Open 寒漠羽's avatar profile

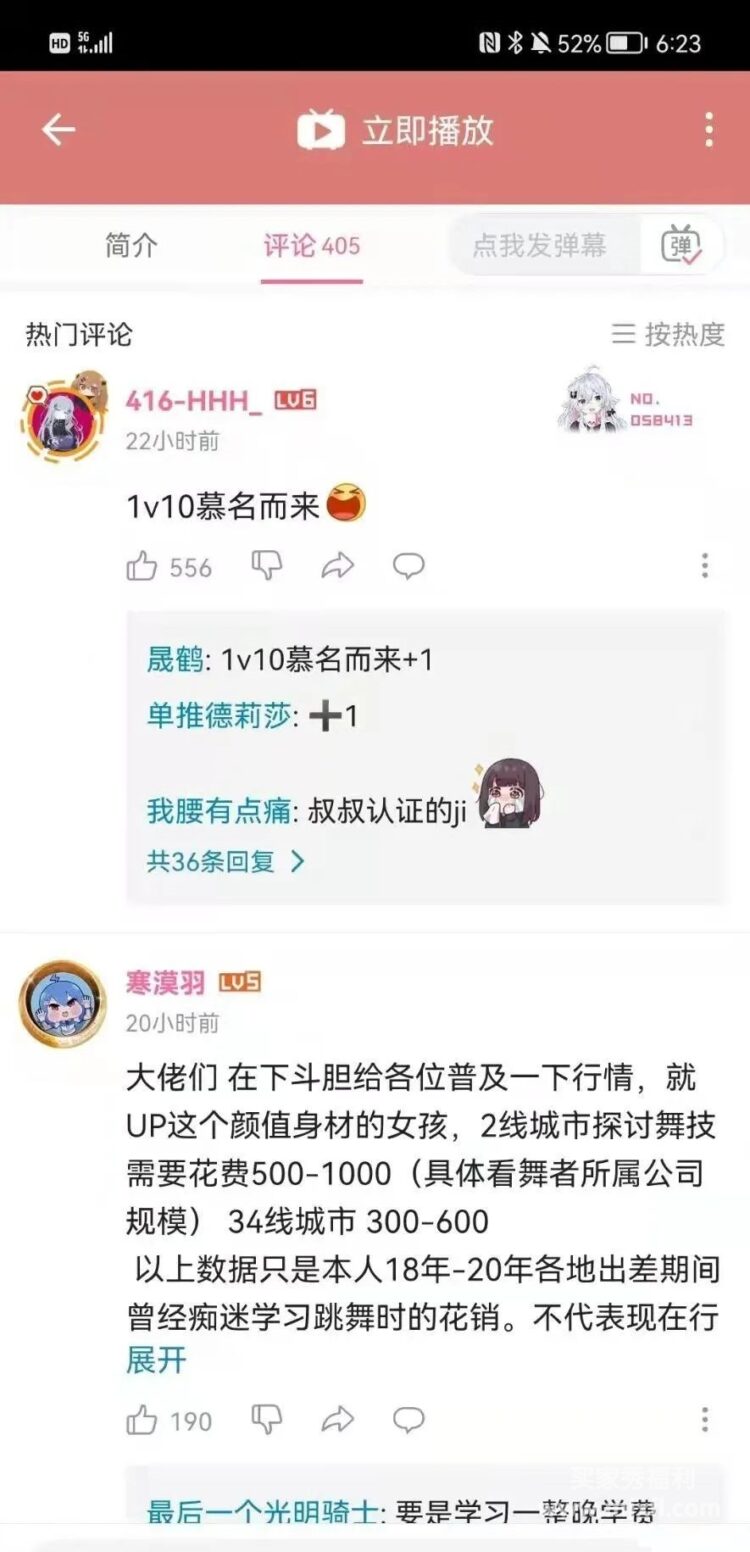click(x=63, y=1003)
